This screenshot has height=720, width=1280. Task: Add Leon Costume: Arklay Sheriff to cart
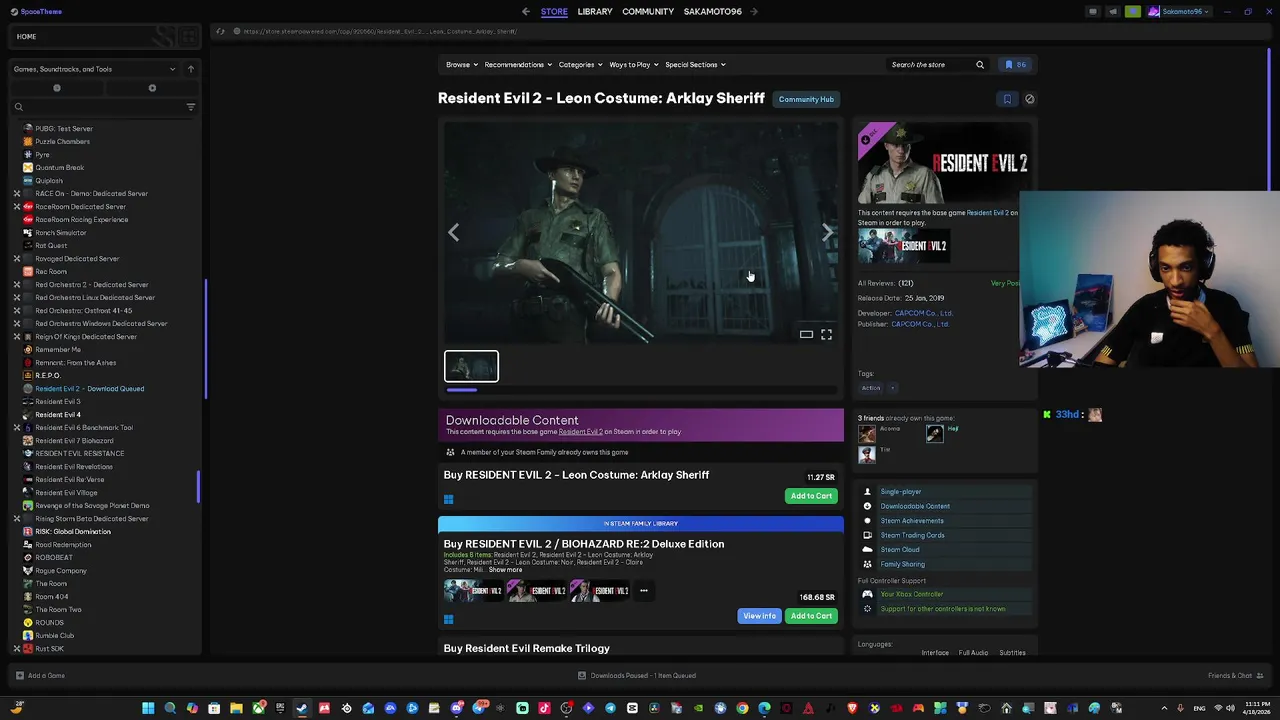click(x=811, y=496)
